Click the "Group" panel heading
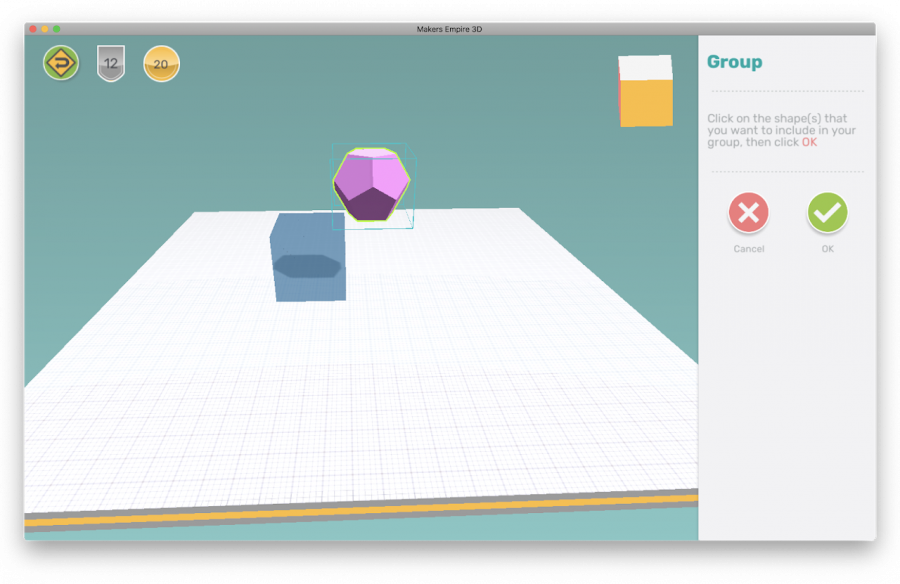 [734, 62]
